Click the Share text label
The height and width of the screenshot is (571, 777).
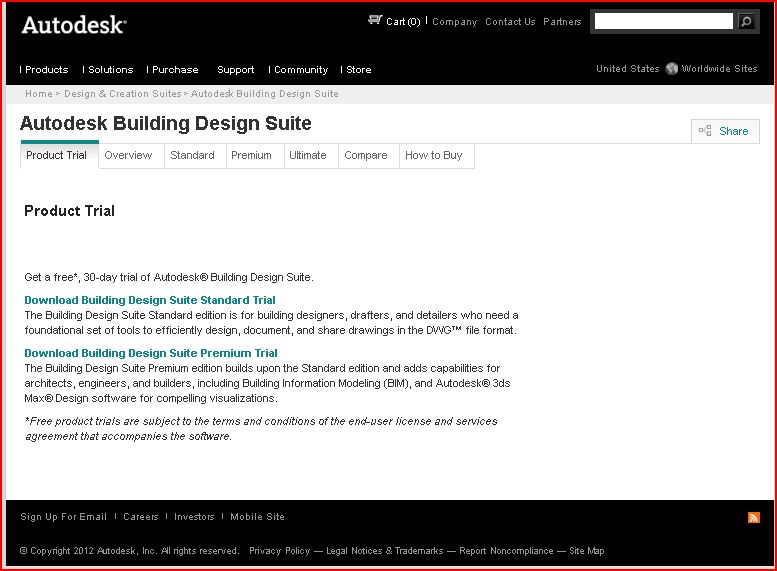733,131
